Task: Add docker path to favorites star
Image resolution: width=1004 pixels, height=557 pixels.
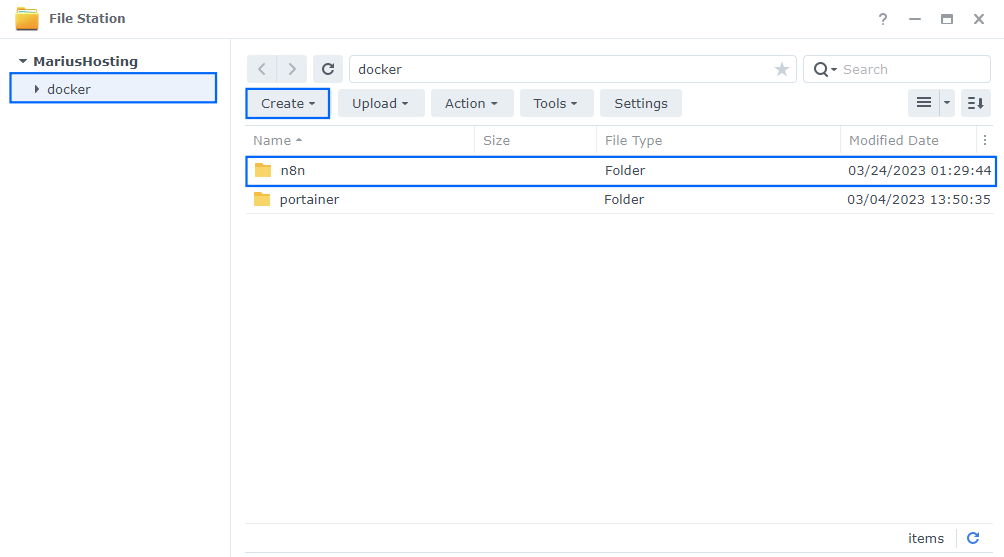Action: point(781,69)
